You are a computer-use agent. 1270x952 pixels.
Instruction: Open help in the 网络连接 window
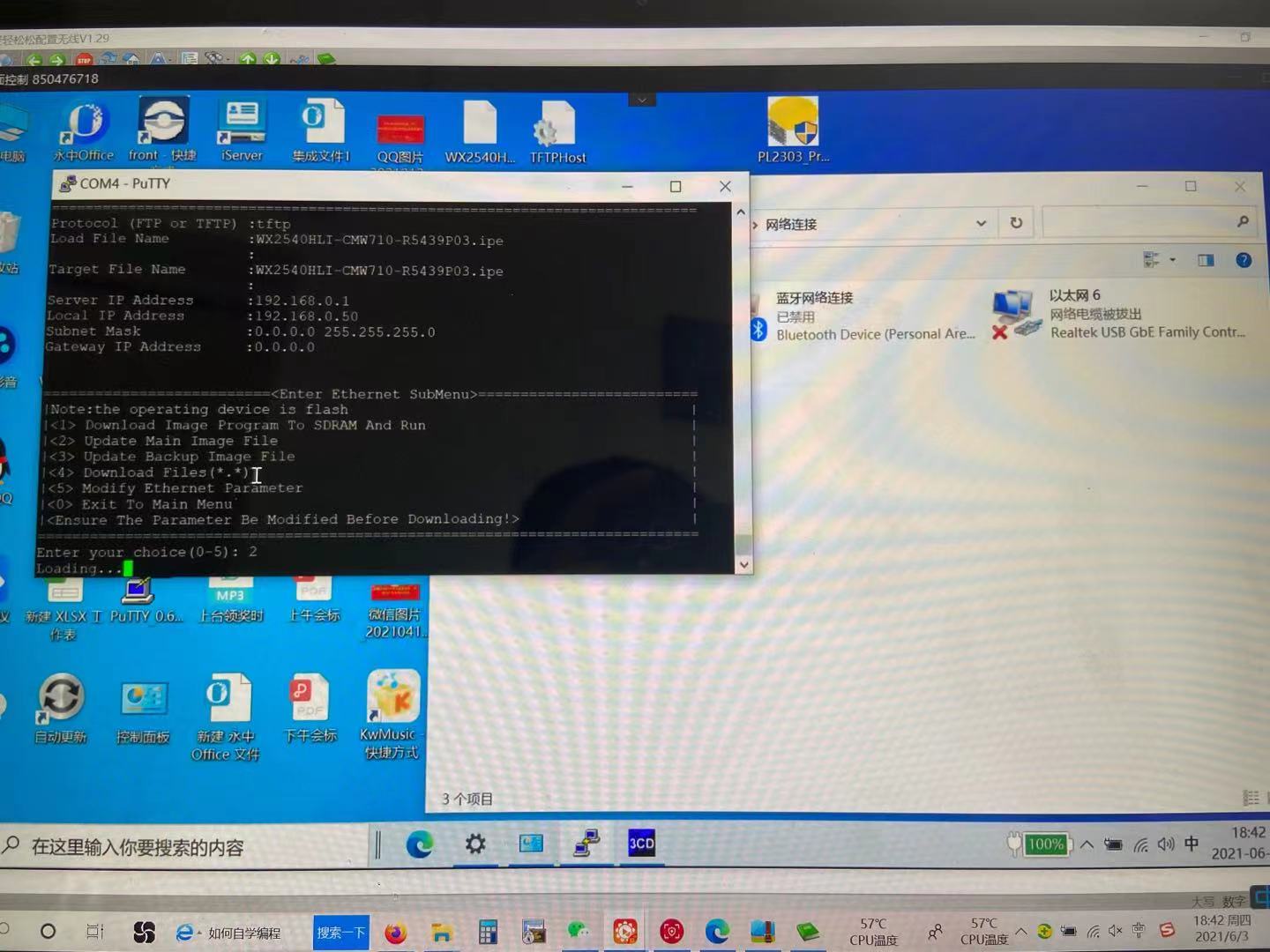(x=1244, y=260)
